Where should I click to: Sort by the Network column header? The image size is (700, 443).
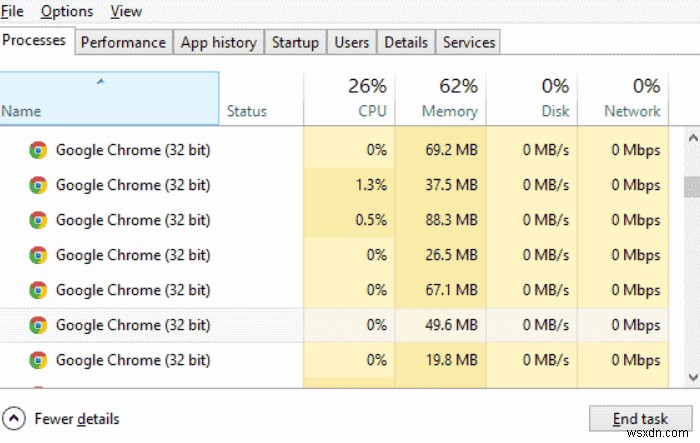coord(623,98)
